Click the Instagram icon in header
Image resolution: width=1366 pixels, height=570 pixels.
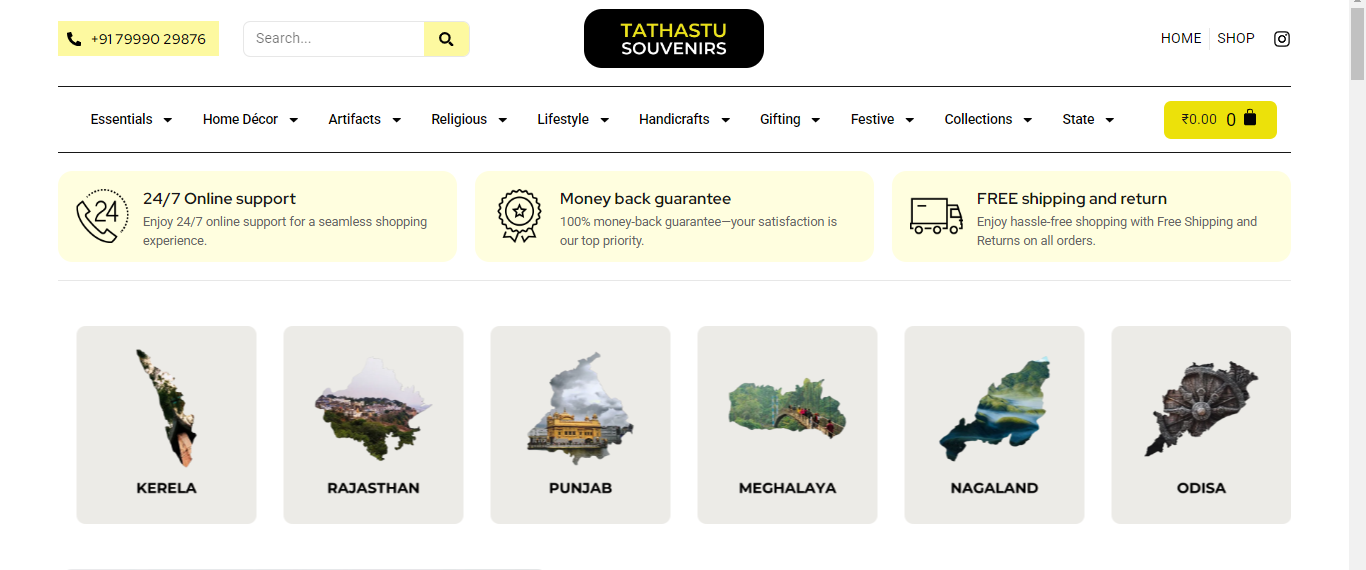click(x=1282, y=39)
